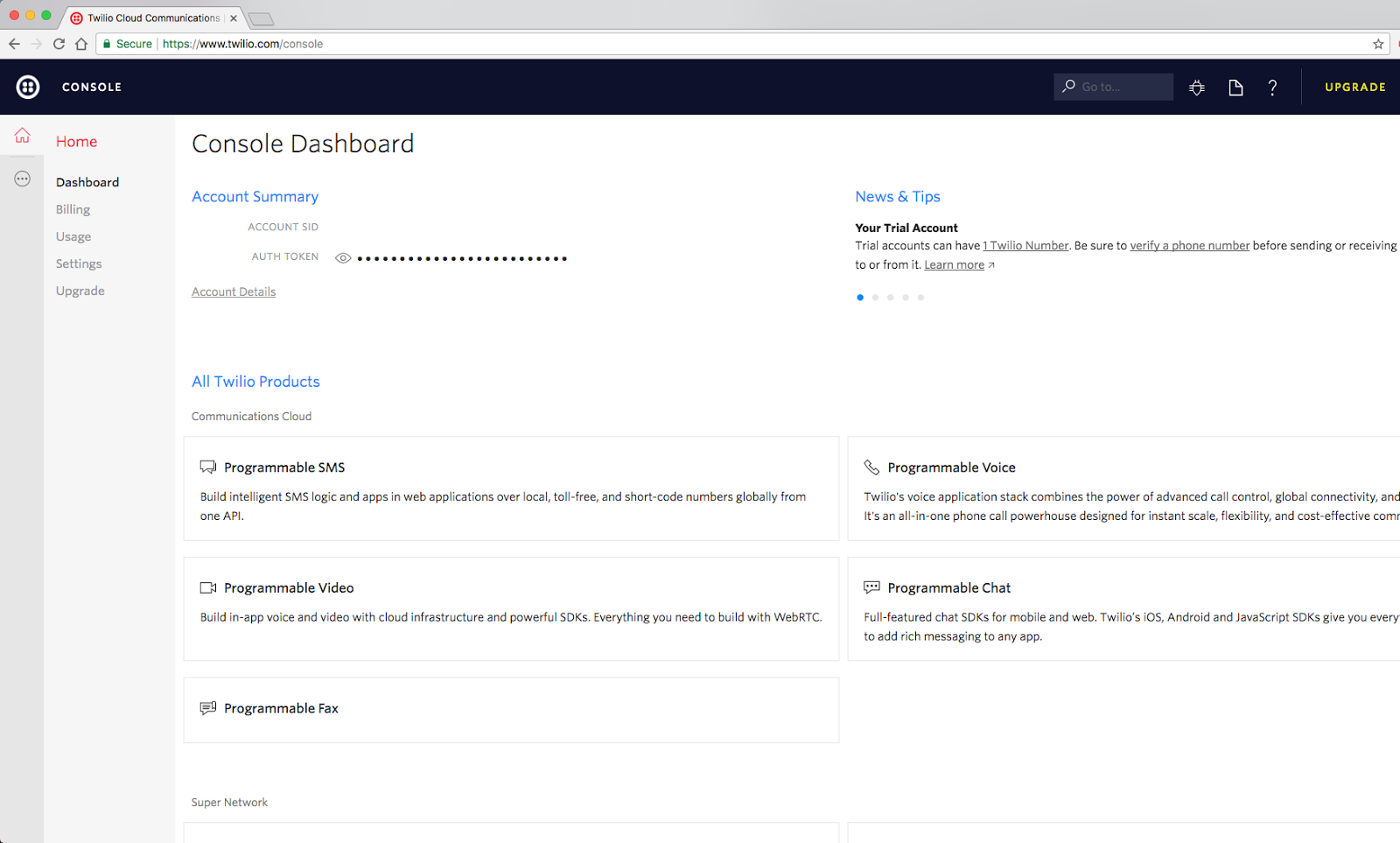The height and width of the screenshot is (843, 1400).
Task: Click the Programmable Fax icon
Action: pyautogui.click(x=207, y=708)
